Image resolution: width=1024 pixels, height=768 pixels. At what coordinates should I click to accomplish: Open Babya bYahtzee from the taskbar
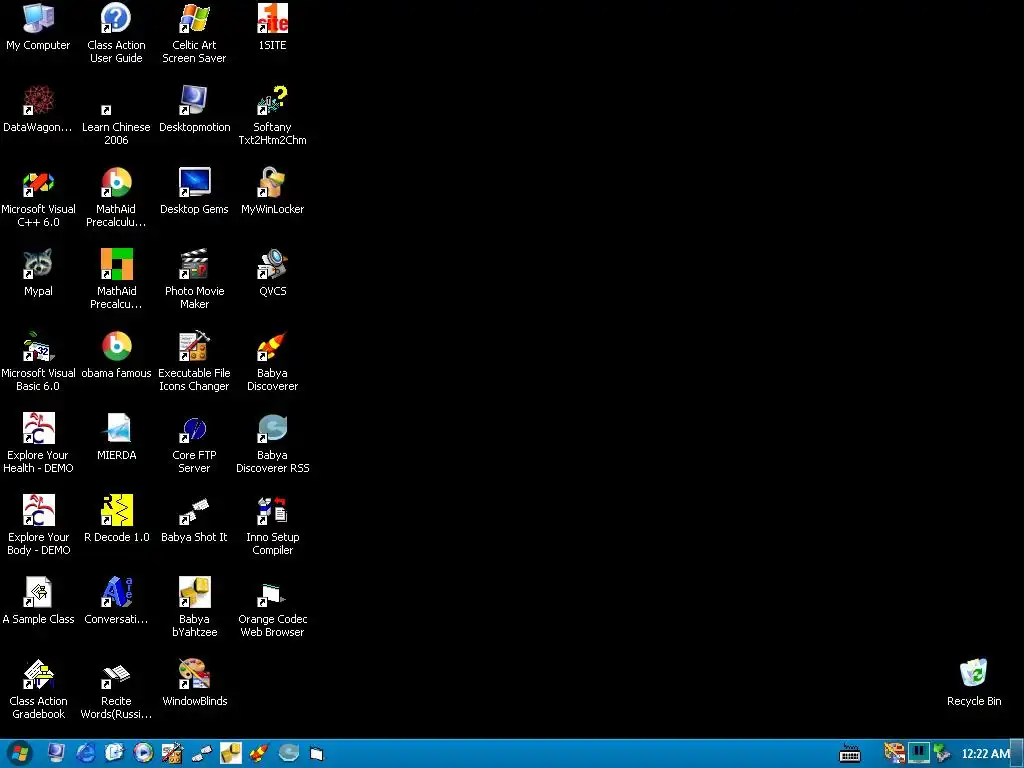coord(231,753)
